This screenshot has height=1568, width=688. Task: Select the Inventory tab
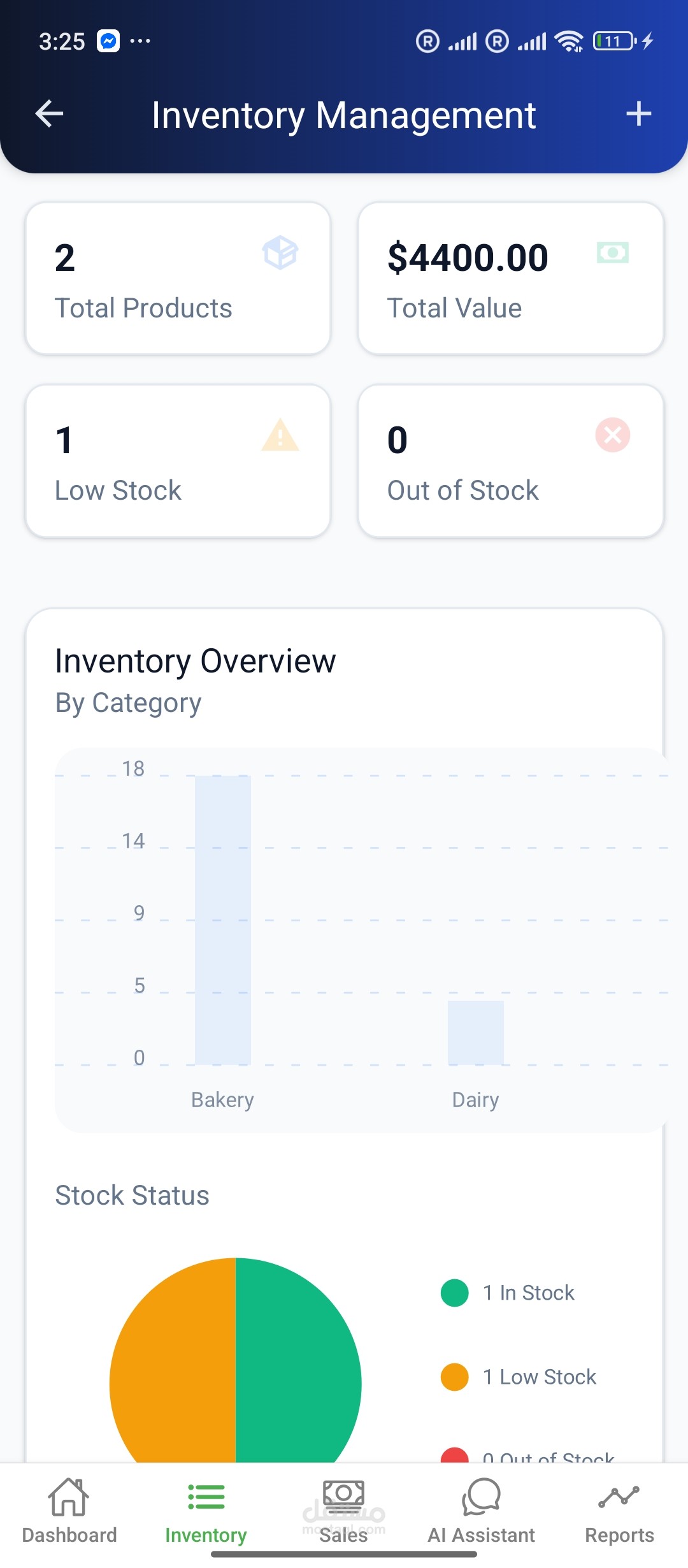click(206, 1511)
